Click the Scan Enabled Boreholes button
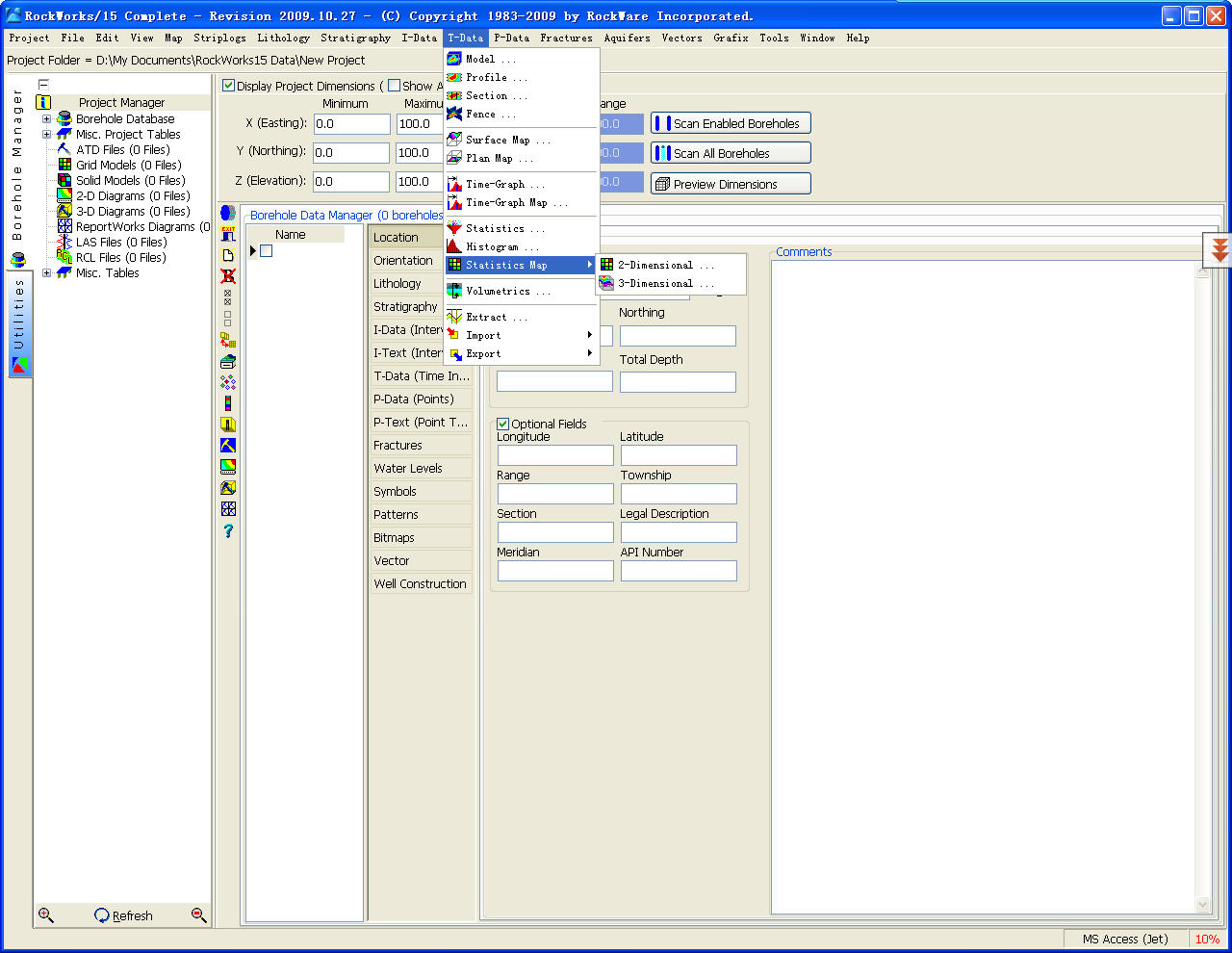 [x=731, y=123]
